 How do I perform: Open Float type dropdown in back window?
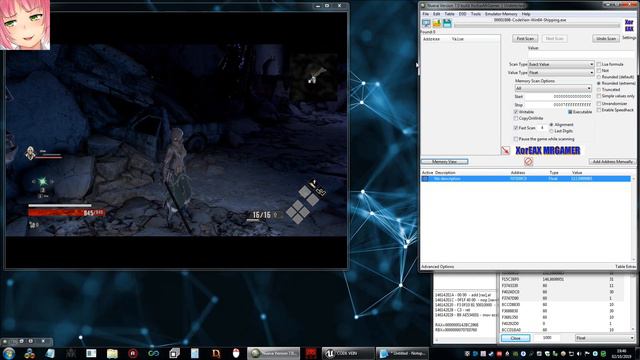click(x=604, y=338)
